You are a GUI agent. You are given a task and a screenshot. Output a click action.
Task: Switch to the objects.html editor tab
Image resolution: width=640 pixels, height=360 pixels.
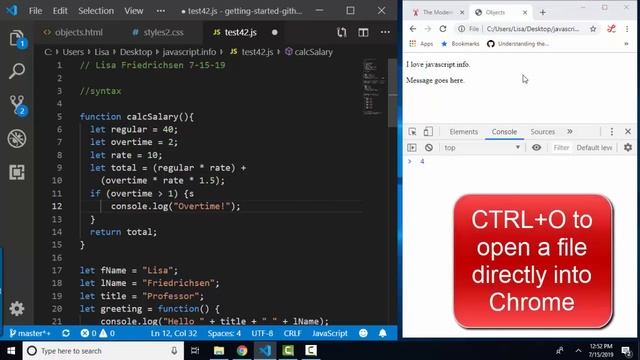[74, 32]
